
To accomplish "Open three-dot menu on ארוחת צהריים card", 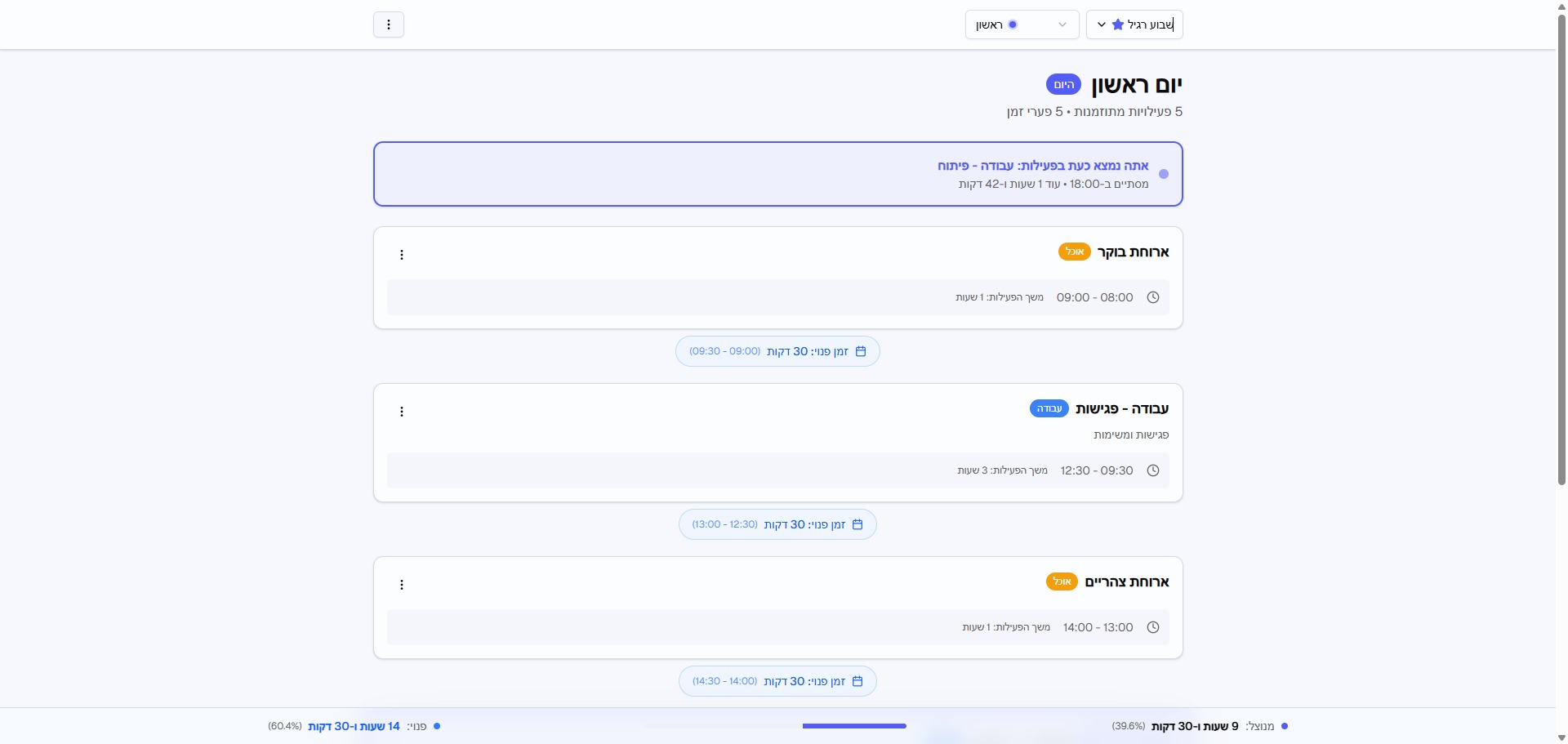I will point(402,585).
